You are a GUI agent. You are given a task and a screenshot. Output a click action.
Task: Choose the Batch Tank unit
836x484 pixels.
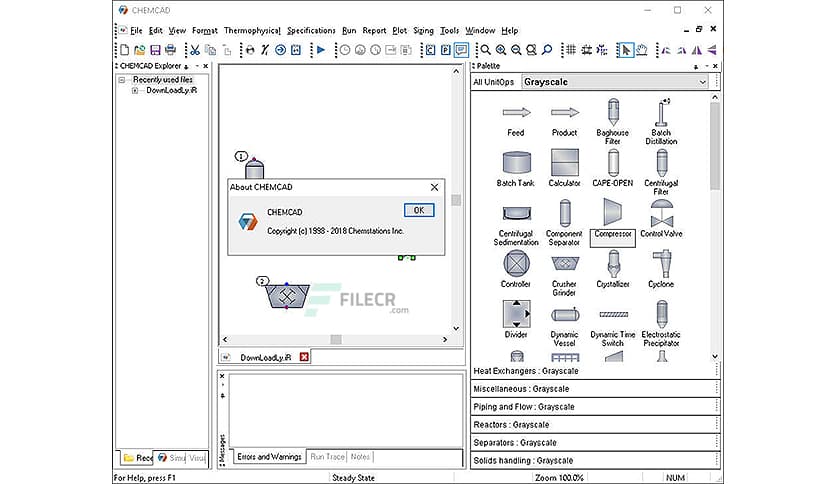tap(516, 168)
